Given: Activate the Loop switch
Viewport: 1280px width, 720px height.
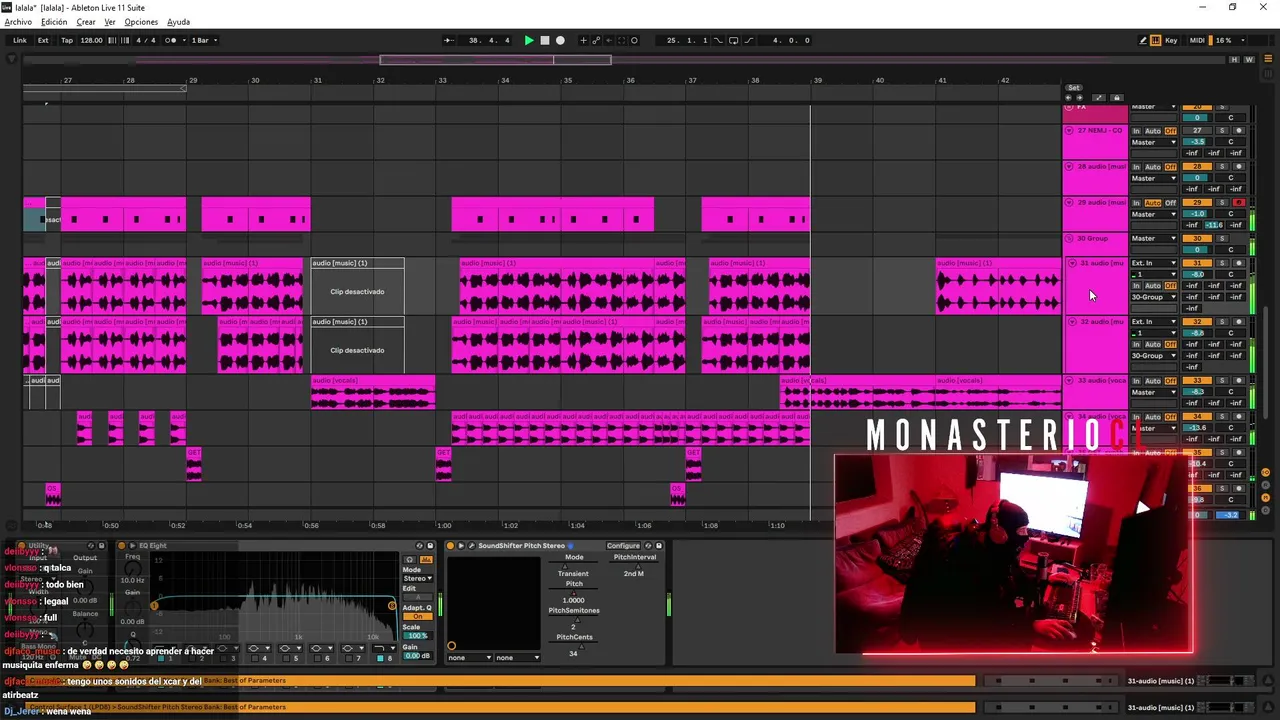Looking at the screenshot, I should [x=733, y=40].
